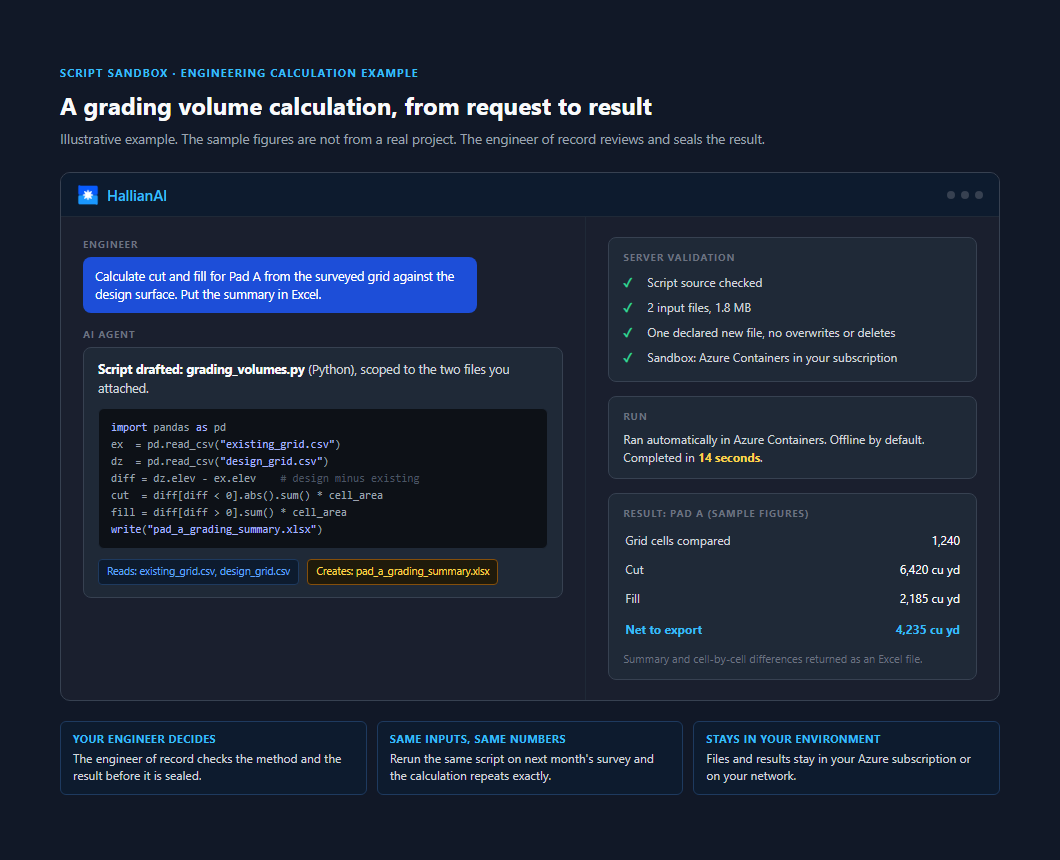Click the ENGINEER label above the message
The image size is (1060, 860).
110,245
